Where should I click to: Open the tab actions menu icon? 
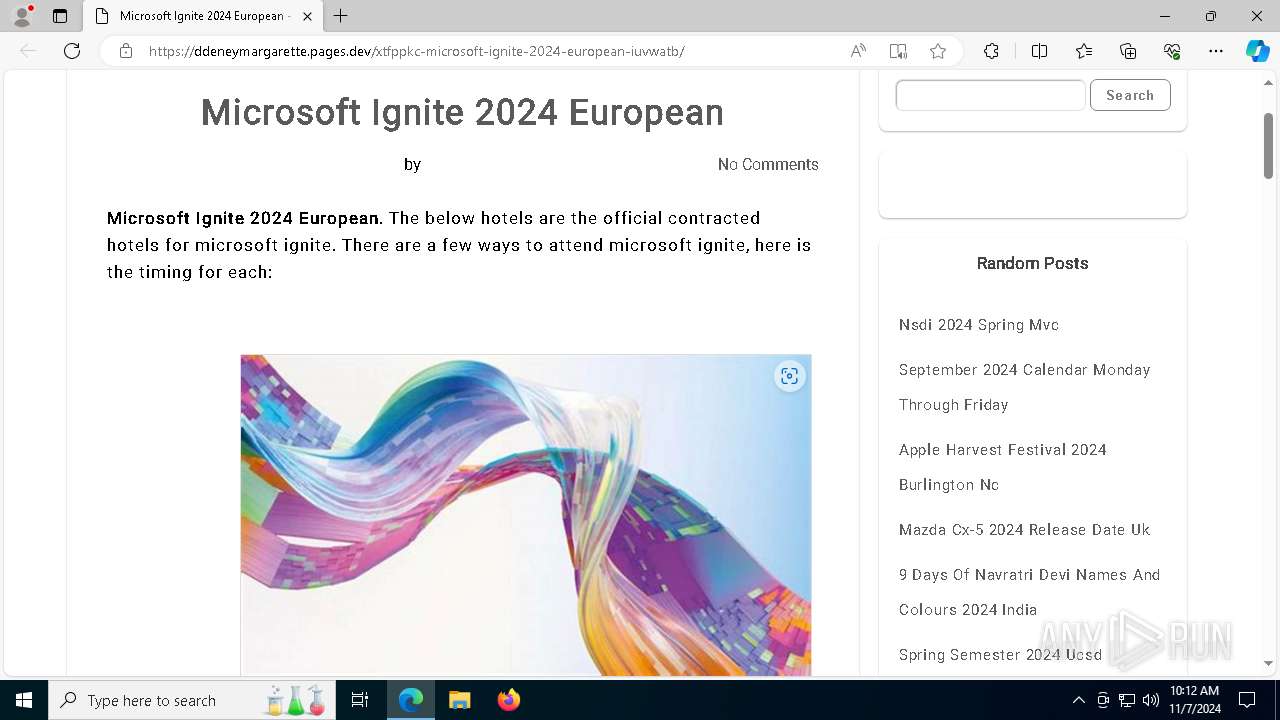pyautogui.click(x=60, y=16)
